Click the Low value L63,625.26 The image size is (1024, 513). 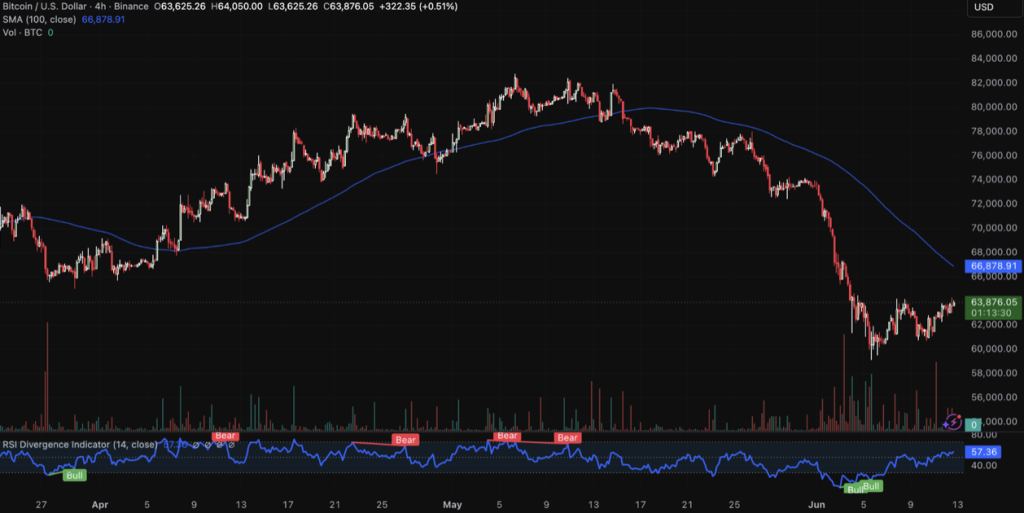tap(293, 7)
